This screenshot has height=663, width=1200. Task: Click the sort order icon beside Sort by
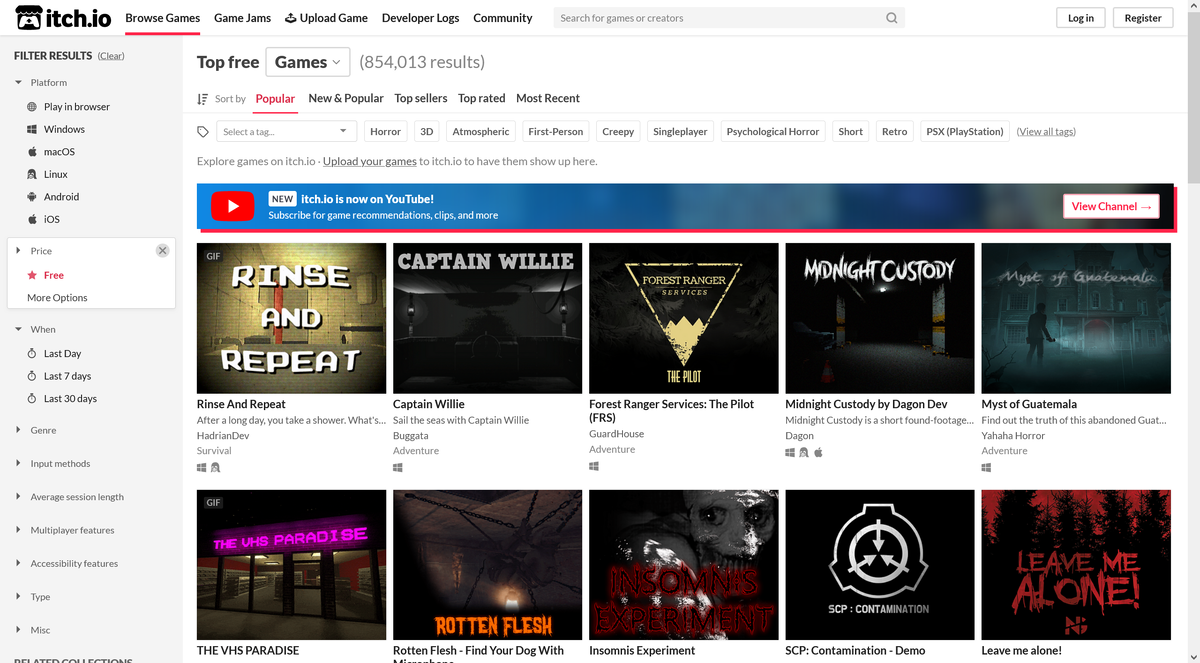(203, 99)
